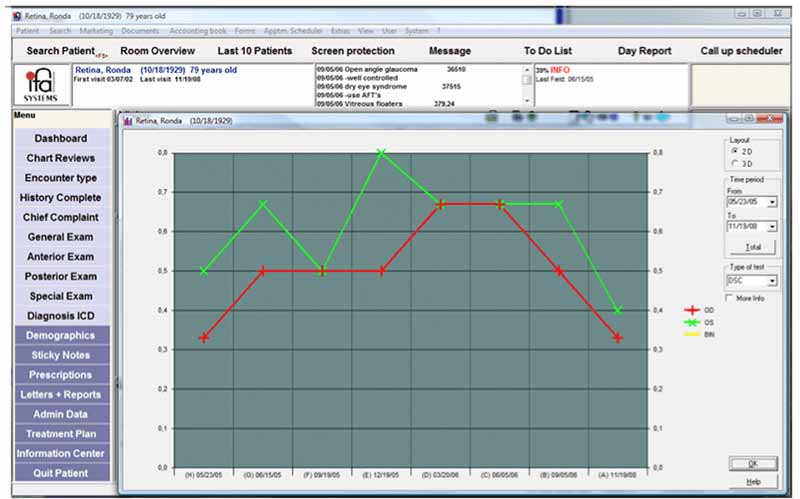This screenshot has height=499, width=800.
Task: Open Chart Reviews
Action: (x=61, y=158)
